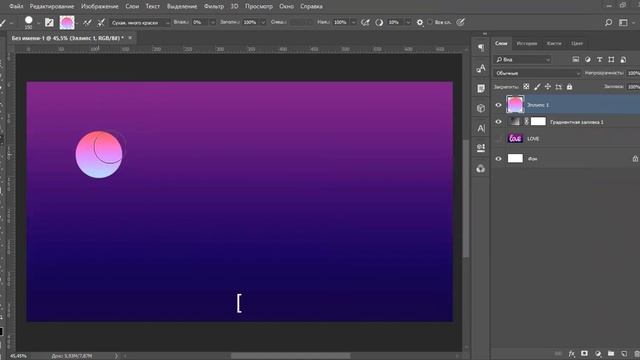The image size is (640, 360).
Task: Toggle lock image pixels brush icon
Action: pyautogui.click(x=537, y=87)
